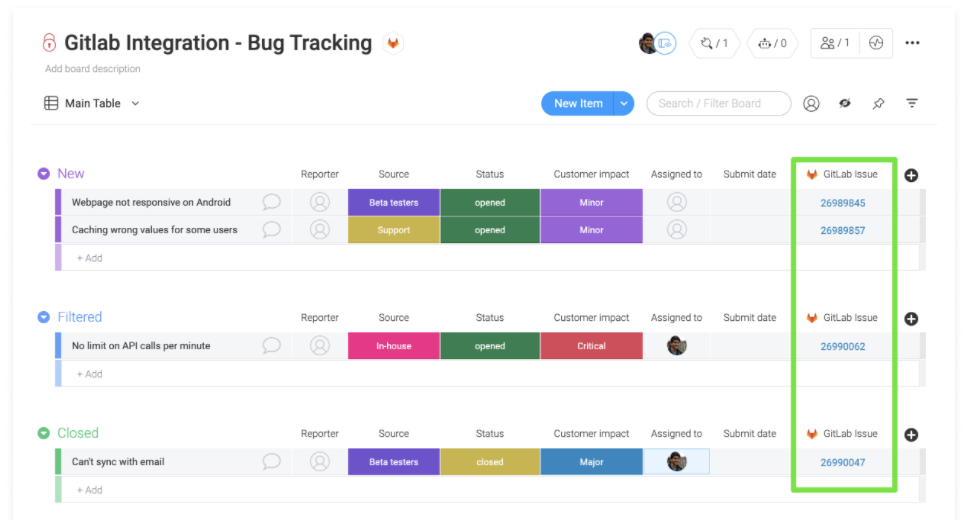Open GitLab issue 26989845

pyautogui.click(x=842, y=203)
